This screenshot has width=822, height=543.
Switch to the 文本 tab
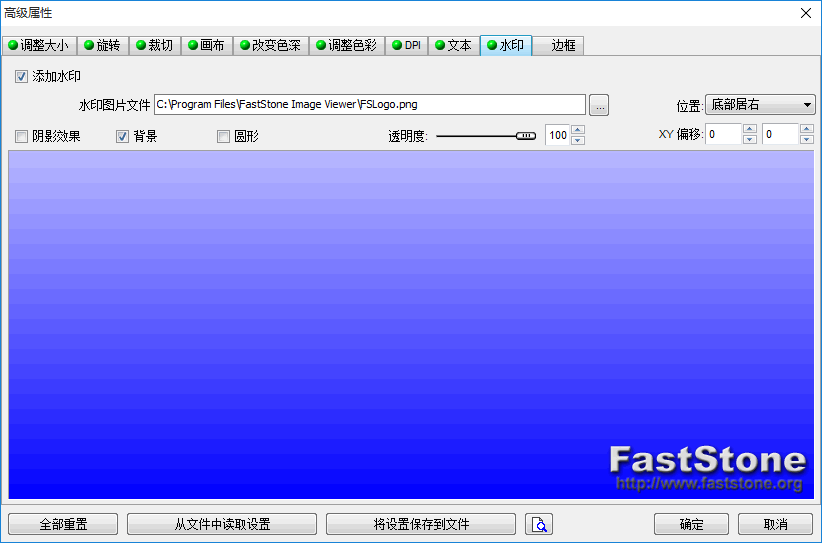454,46
